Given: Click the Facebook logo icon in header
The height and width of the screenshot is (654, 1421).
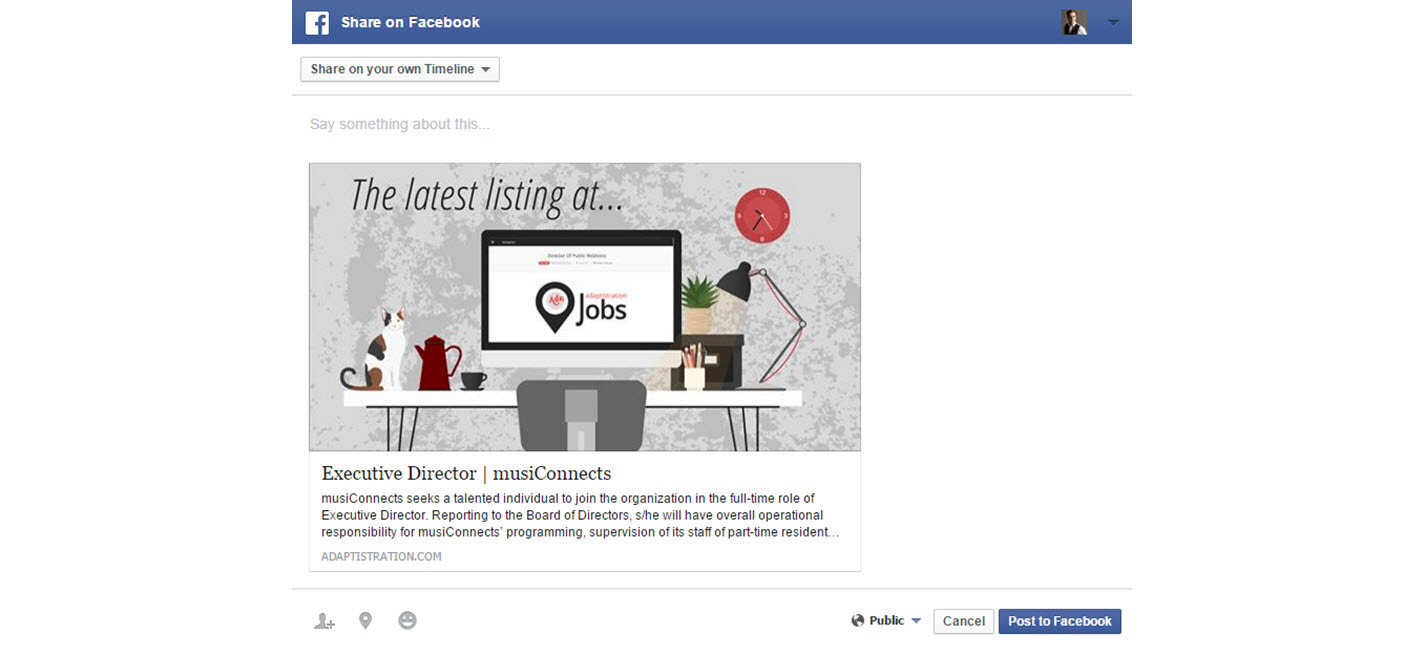Looking at the screenshot, I should coord(317,22).
